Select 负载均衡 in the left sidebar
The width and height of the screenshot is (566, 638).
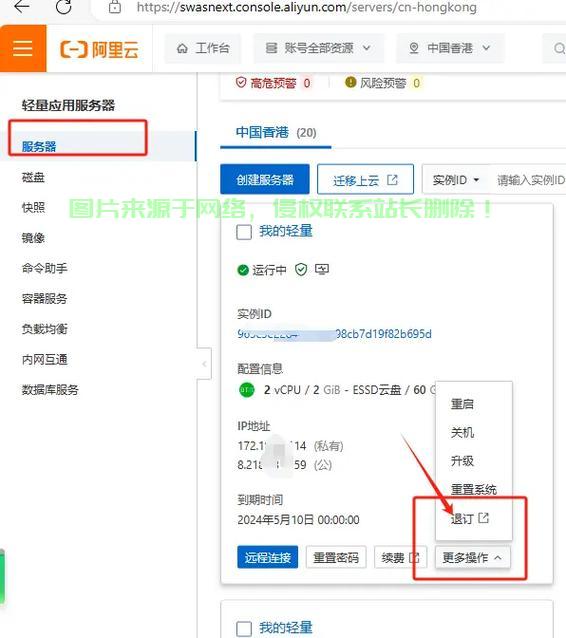[45, 329]
